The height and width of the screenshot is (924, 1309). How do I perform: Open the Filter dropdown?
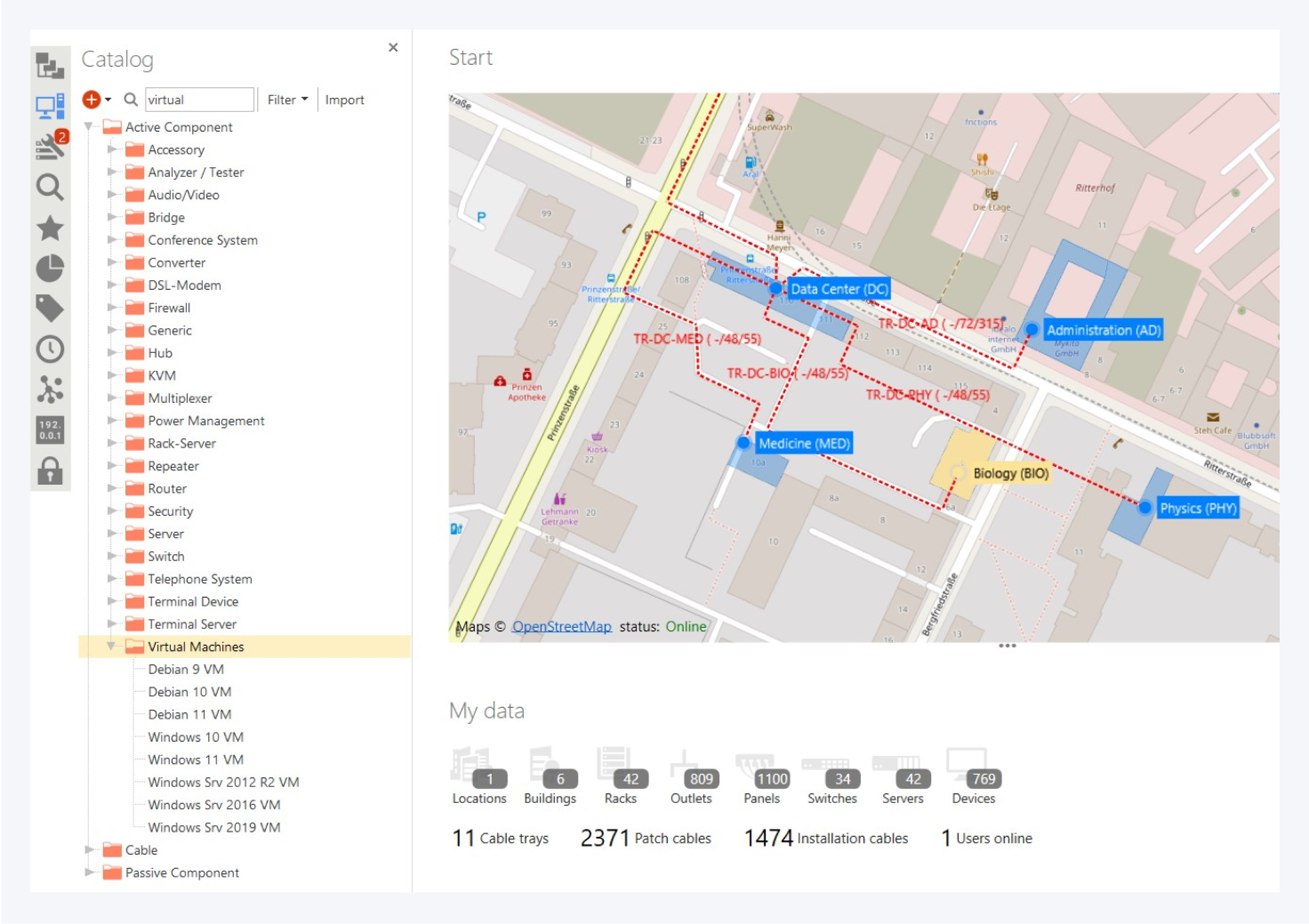point(287,100)
